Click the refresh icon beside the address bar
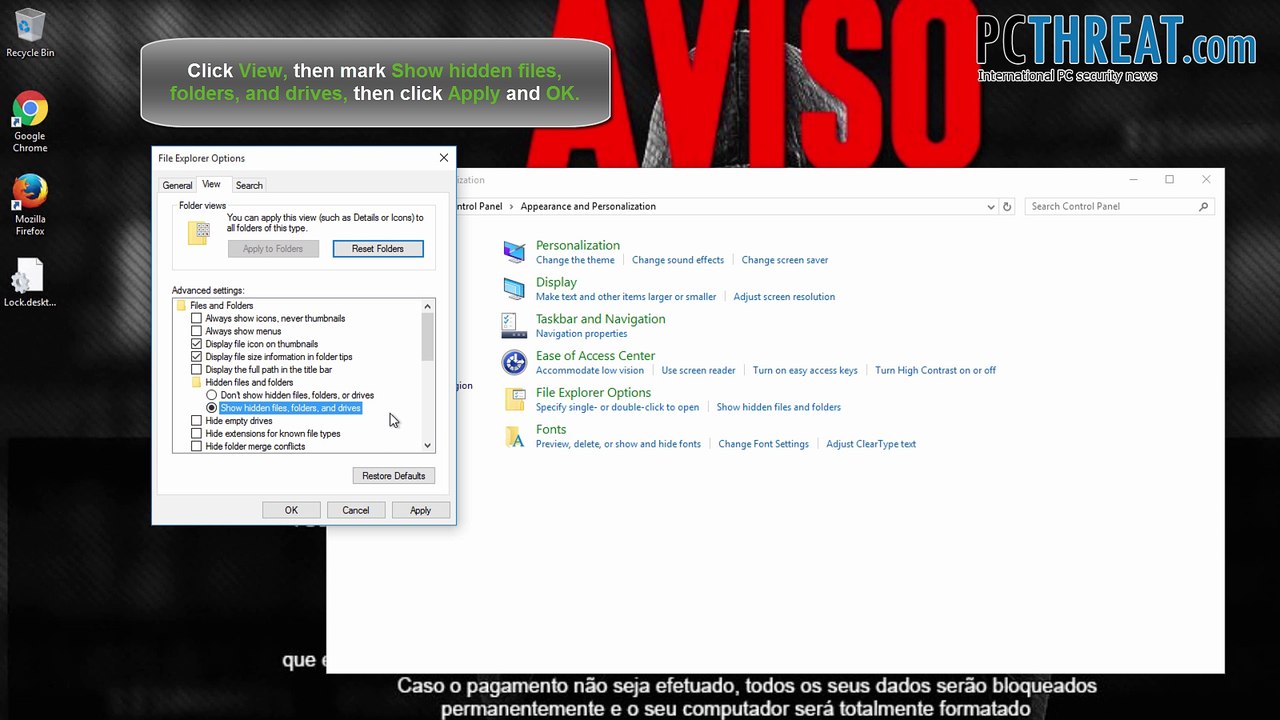The width and height of the screenshot is (1280, 720). (1007, 207)
